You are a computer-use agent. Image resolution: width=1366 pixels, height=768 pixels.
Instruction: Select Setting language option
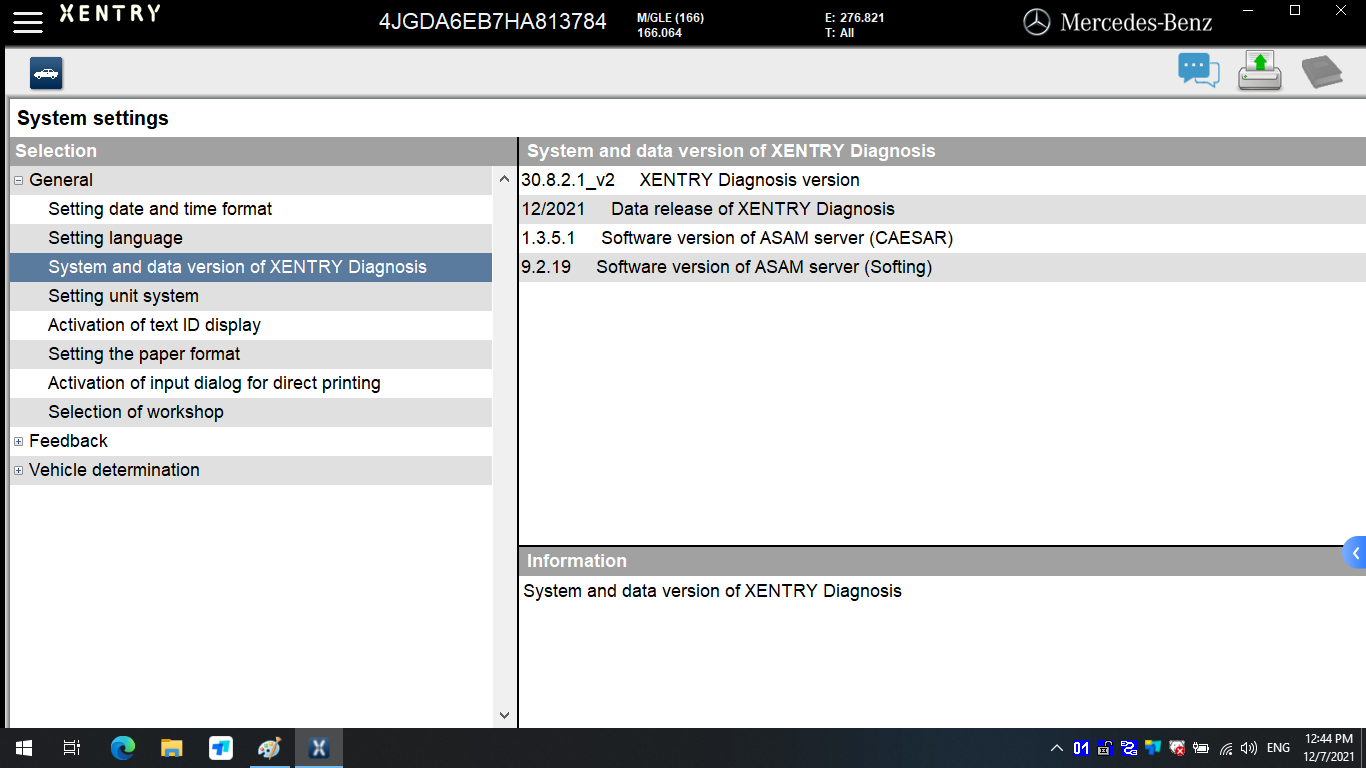251,238
